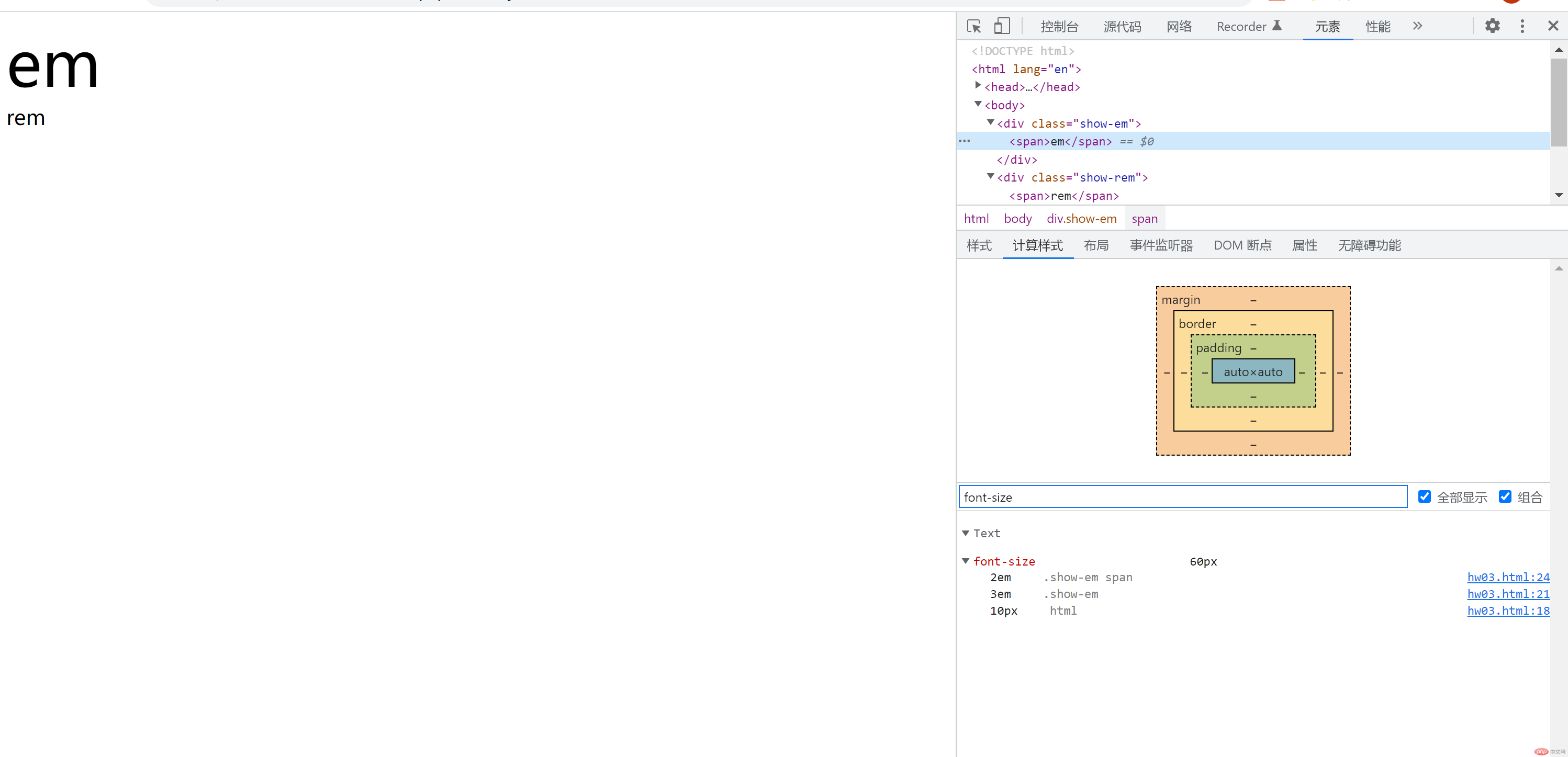
Task: Select span in the breadcrumb bar
Action: pyautogui.click(x=1145, y=219)
